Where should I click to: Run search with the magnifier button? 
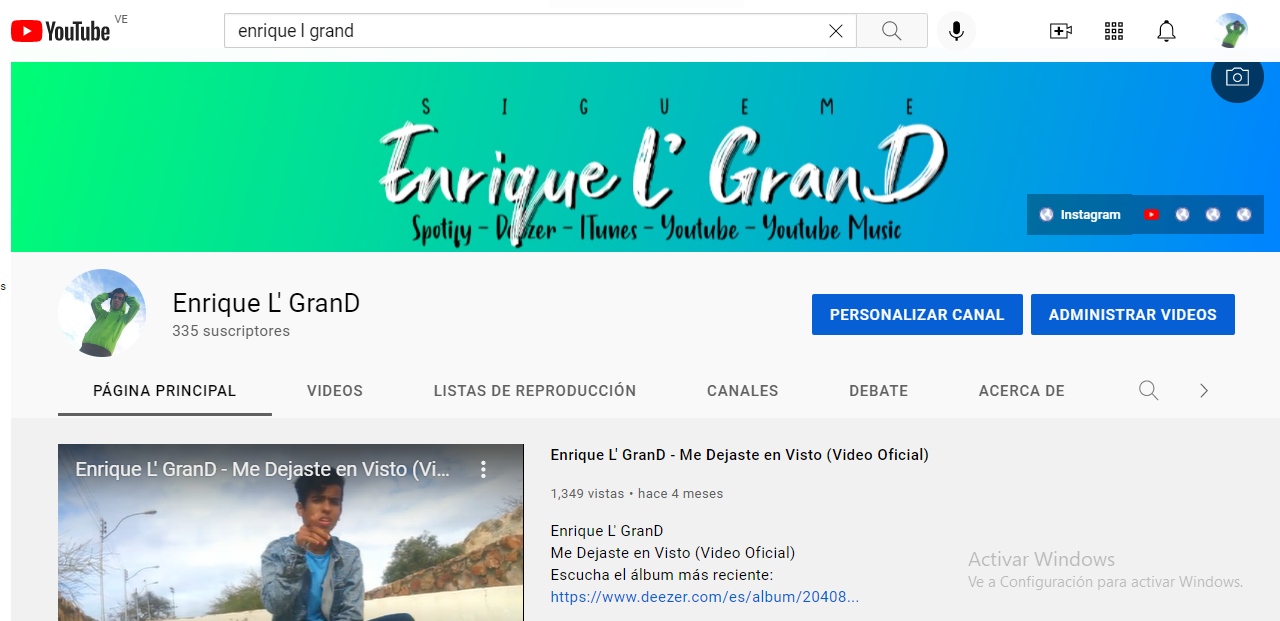892,31
